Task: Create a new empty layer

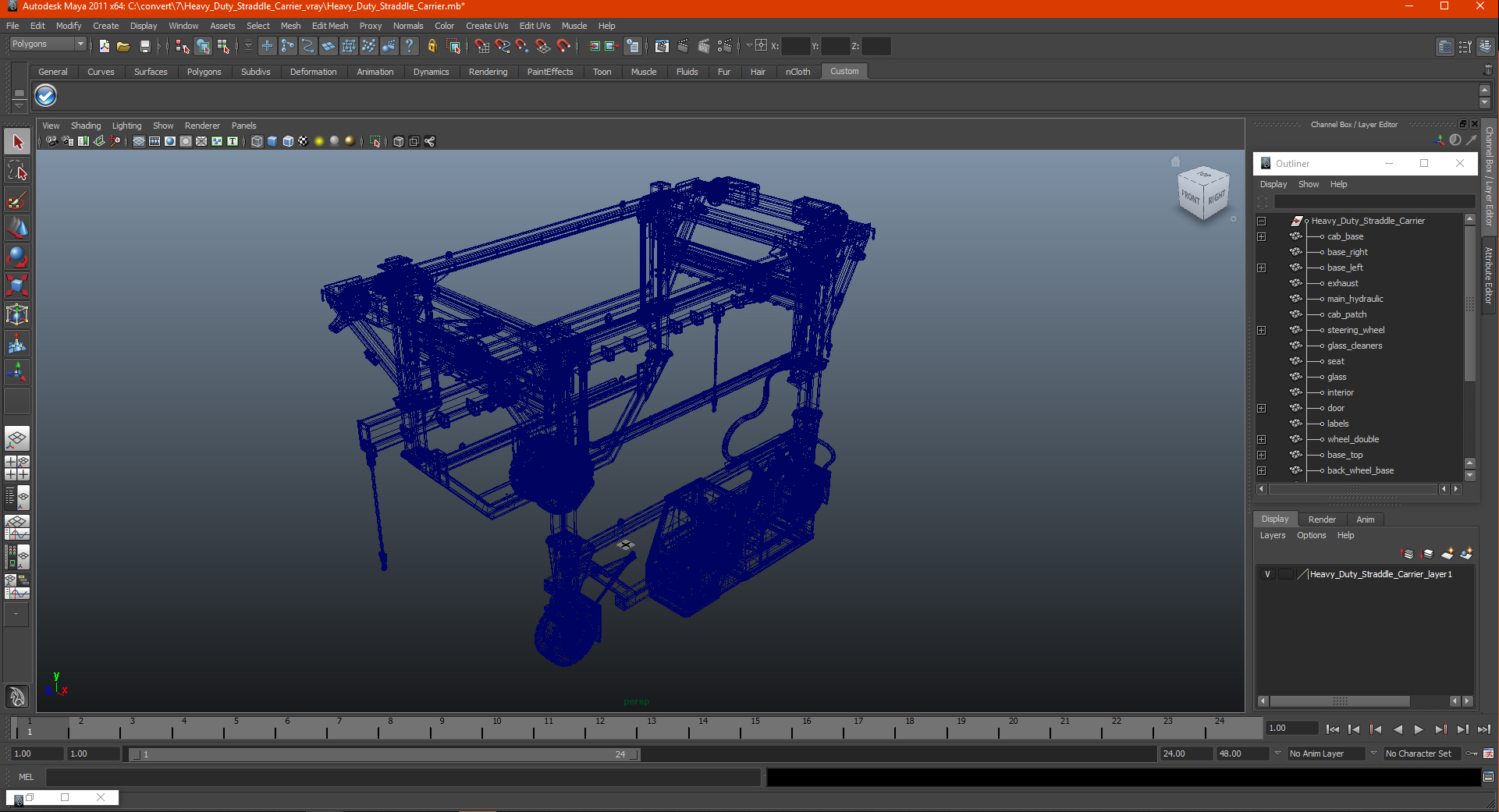Action: [x=1447, y=554]
